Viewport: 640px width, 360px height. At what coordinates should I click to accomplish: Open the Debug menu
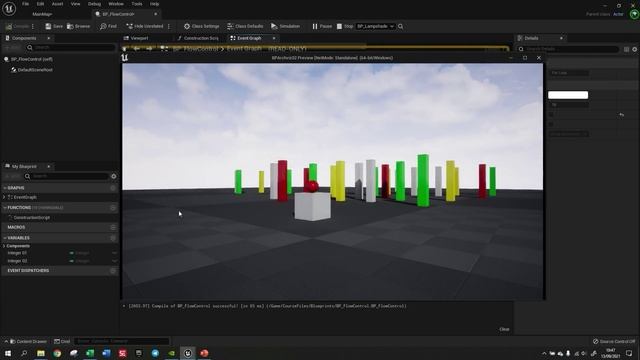tap(94, 4)
